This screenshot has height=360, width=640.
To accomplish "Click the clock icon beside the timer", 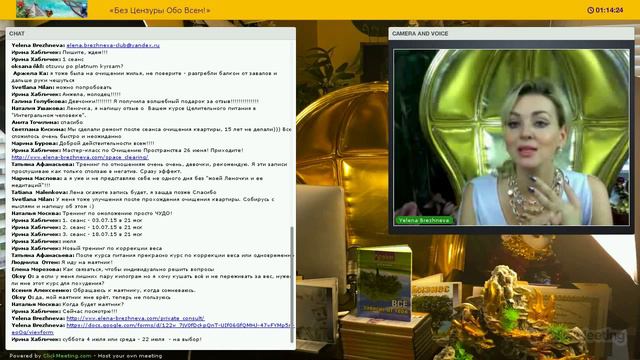I will [x=590, y=10].
